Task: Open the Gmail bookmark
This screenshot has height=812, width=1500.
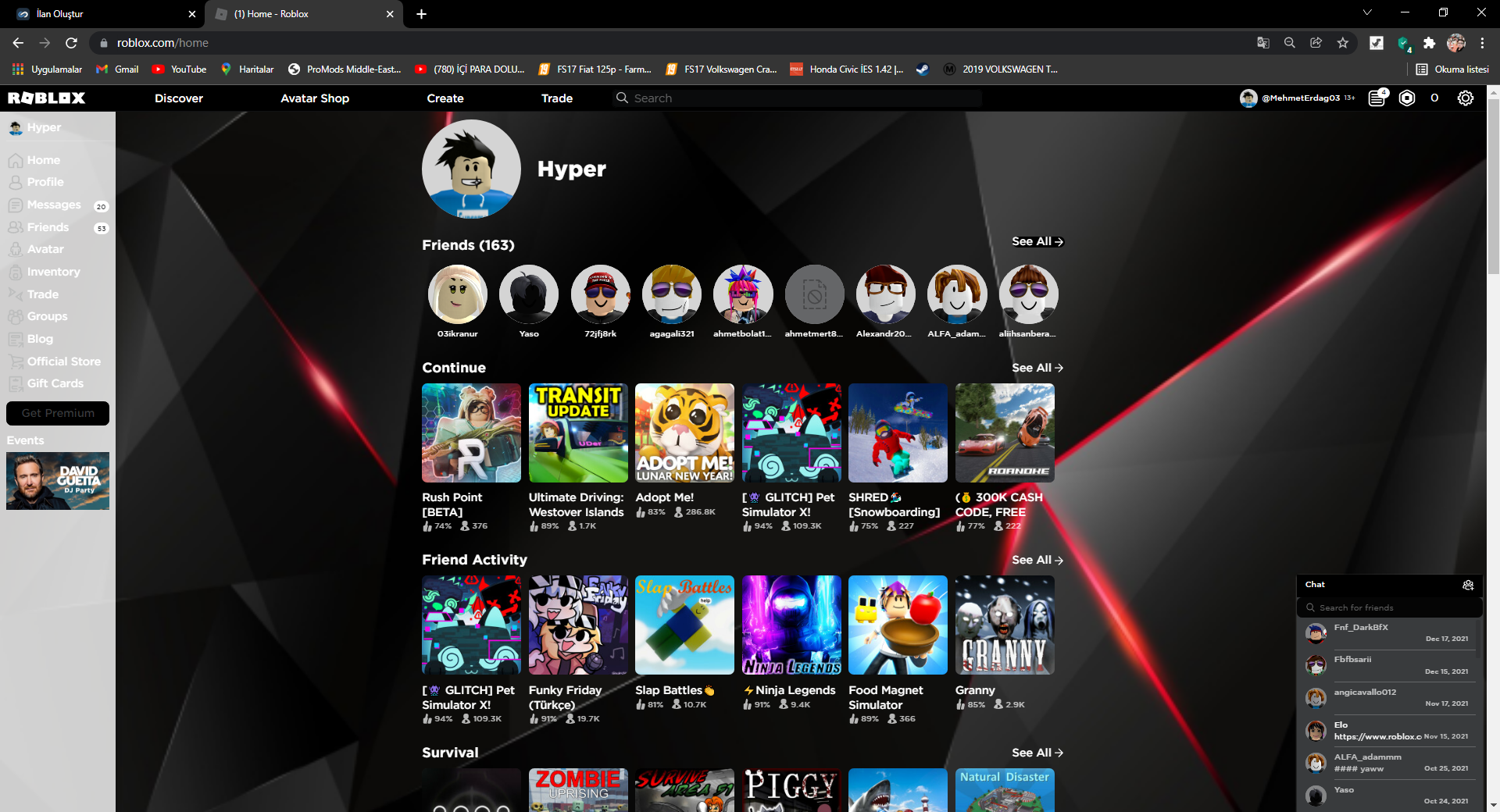Action: [x=117, y=69]
